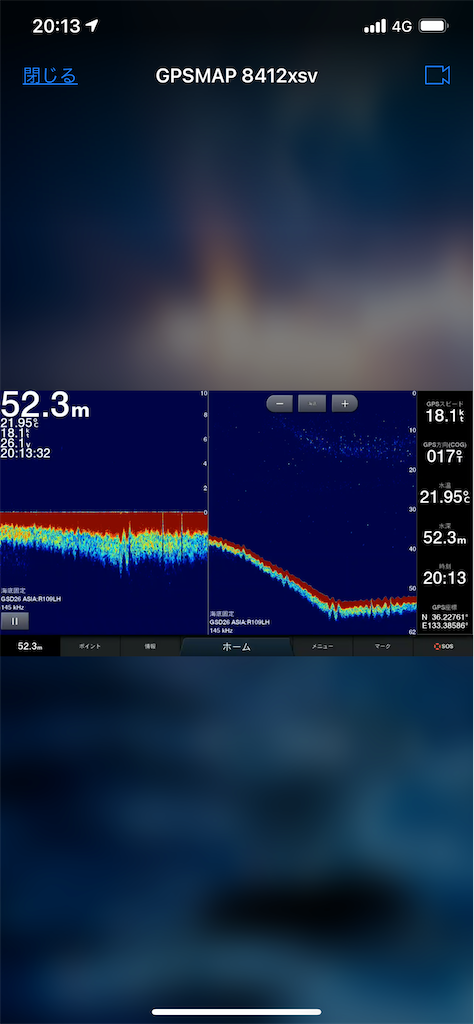This screenshot has height=1024, width=474.
Task: Open the video camera icon at top right
Action: 437,76
